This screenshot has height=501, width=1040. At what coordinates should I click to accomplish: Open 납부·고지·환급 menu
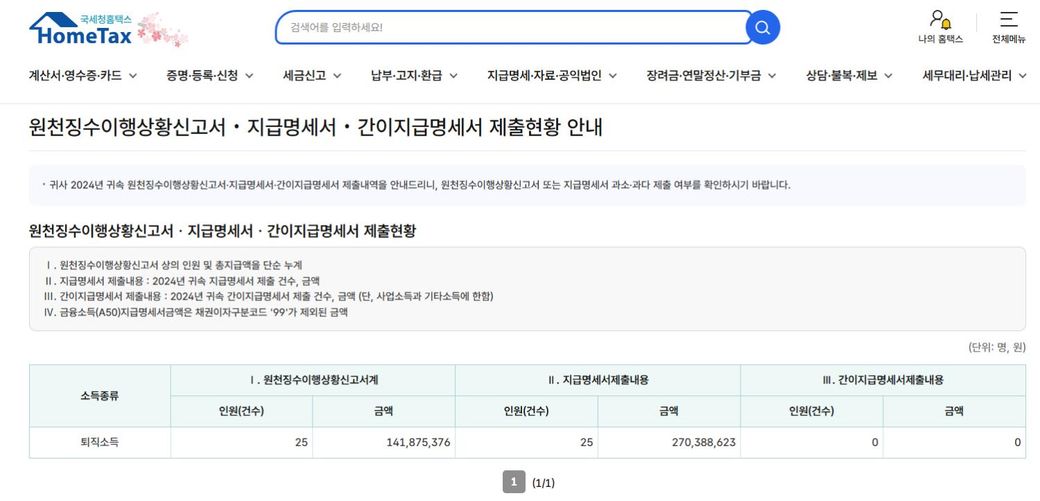click(x=414, y=75)
